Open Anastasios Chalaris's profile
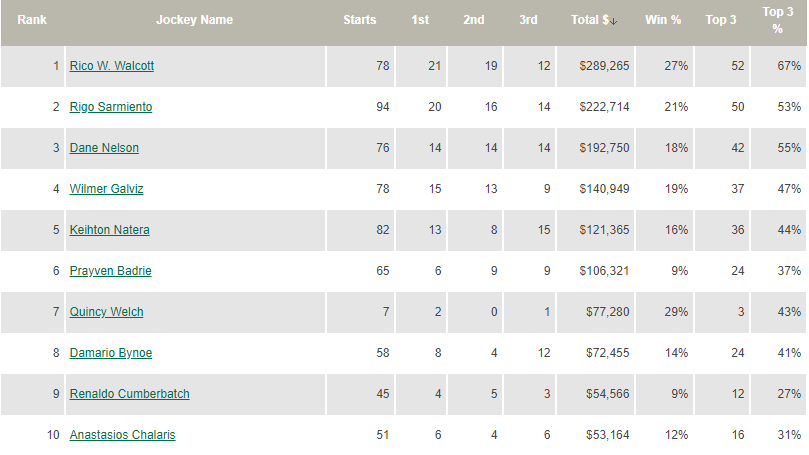Viewport: 809px width, 455px height. [x=123, y=435]
